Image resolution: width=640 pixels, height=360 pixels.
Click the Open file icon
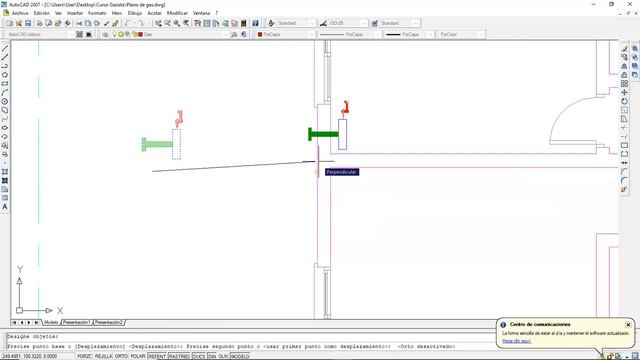(19, 23)
